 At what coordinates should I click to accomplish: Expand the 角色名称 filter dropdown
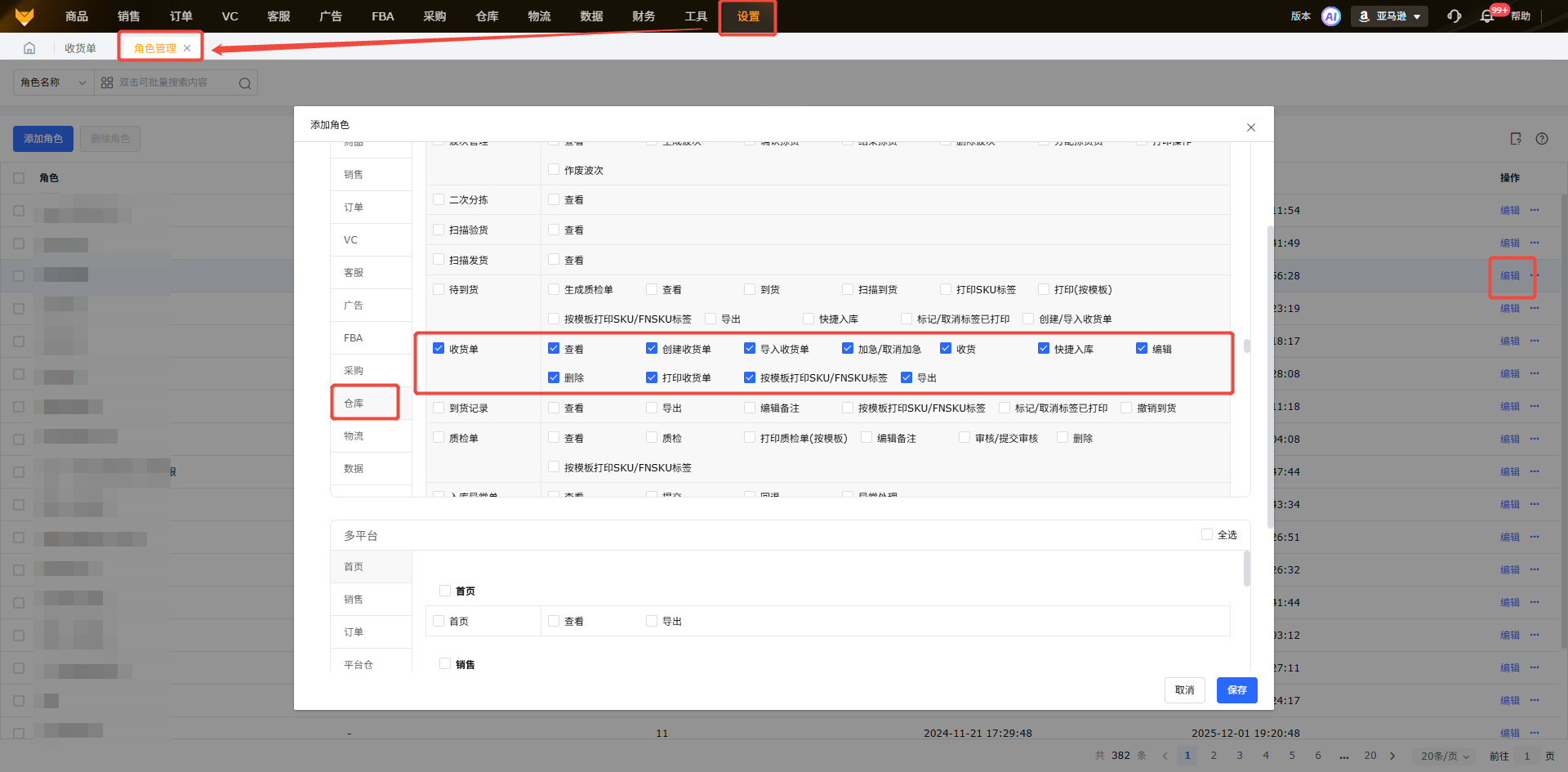53,83
